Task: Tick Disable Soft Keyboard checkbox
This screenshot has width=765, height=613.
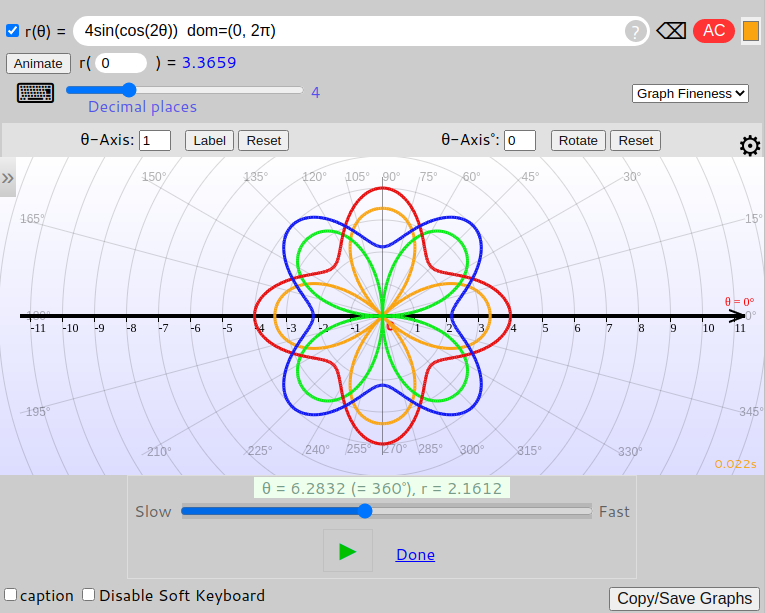Action: tap(89, 595)
